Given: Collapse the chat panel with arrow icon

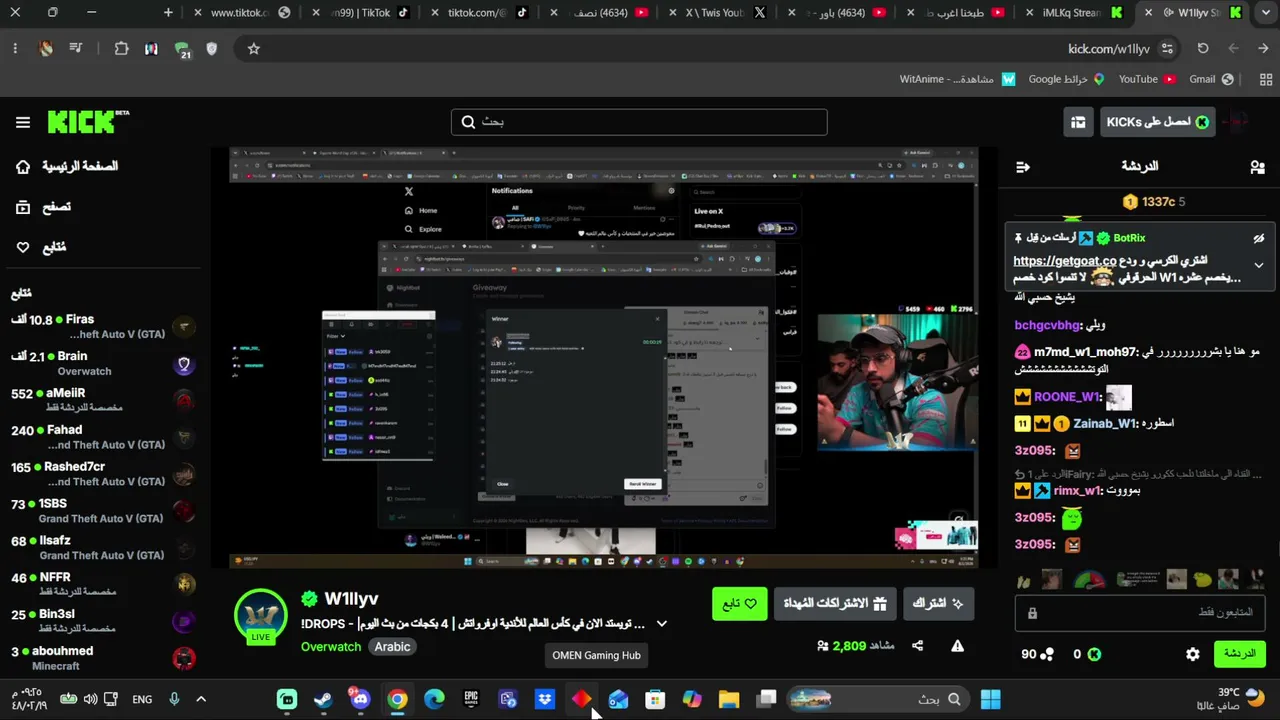Looking at the screenshot, I should [x=1023, y=167].
